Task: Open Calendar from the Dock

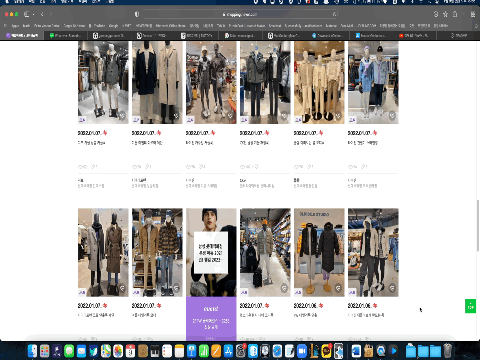Action: (x=130, y=351)
